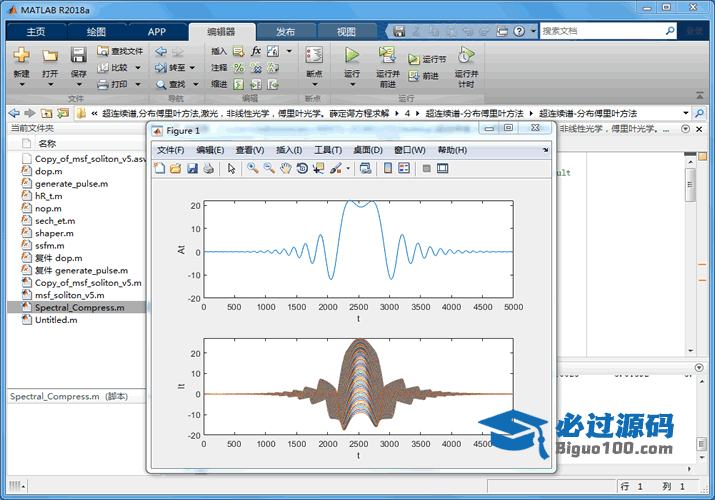Click the green Run button
This screenshot has width=715, height=500.
352,55
